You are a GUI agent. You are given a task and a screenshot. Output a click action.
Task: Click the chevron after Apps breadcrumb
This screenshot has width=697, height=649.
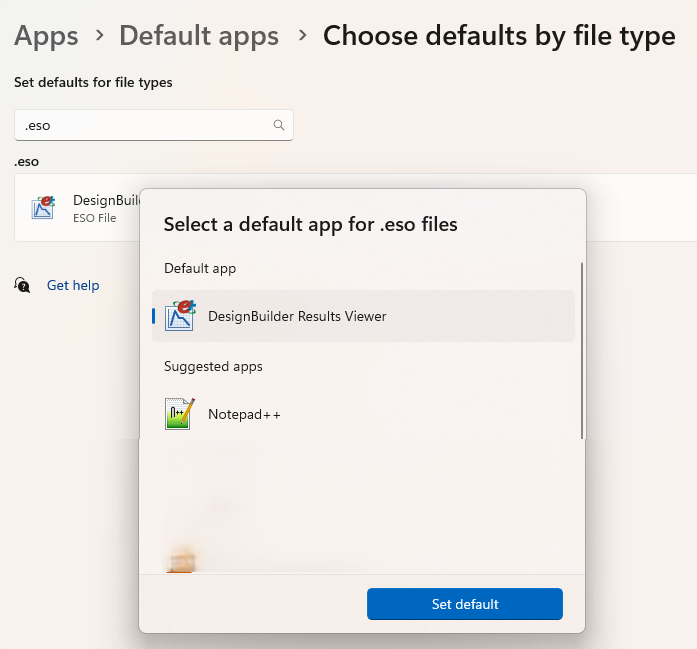point(99,36)
